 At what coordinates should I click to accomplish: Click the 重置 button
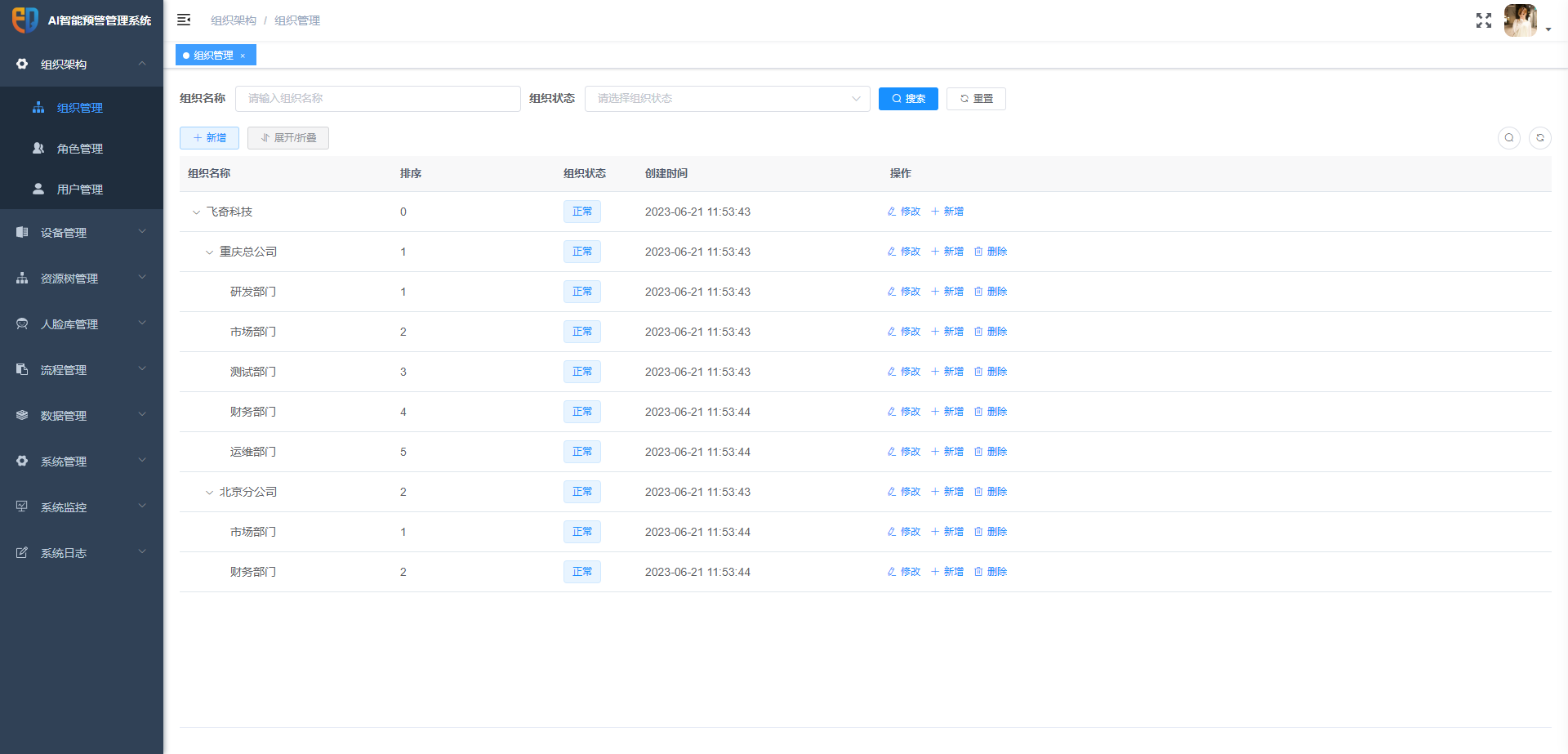(x=976, y=99)
